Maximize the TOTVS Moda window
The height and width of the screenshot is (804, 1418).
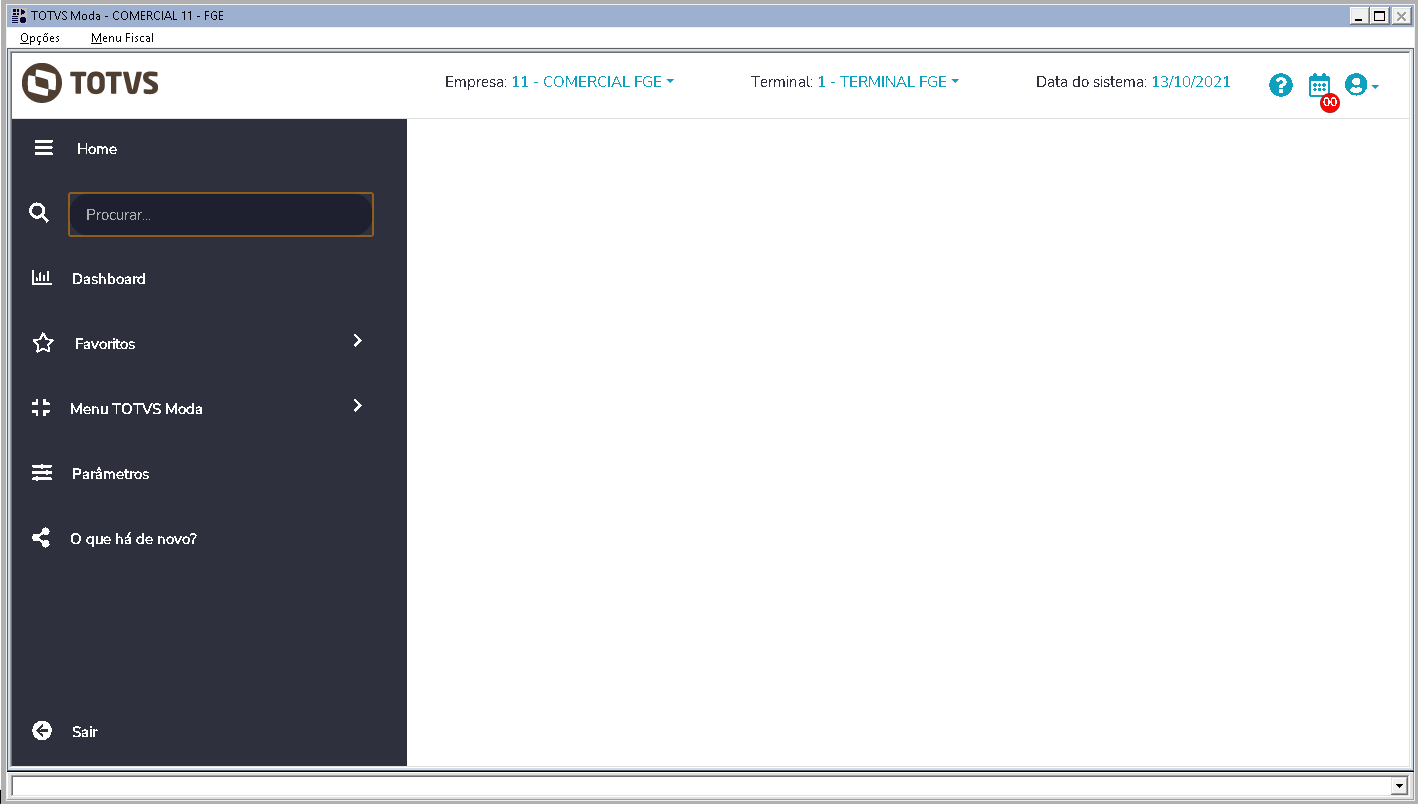click(1380, 15)
